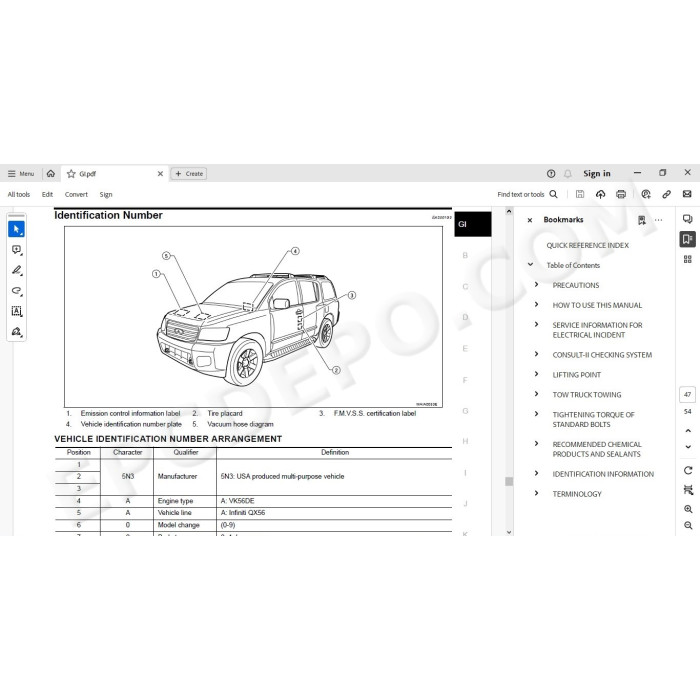Click the document scrollbar up arrow
The height and width of the screenshot is (700, 700).
click(509, 212)
